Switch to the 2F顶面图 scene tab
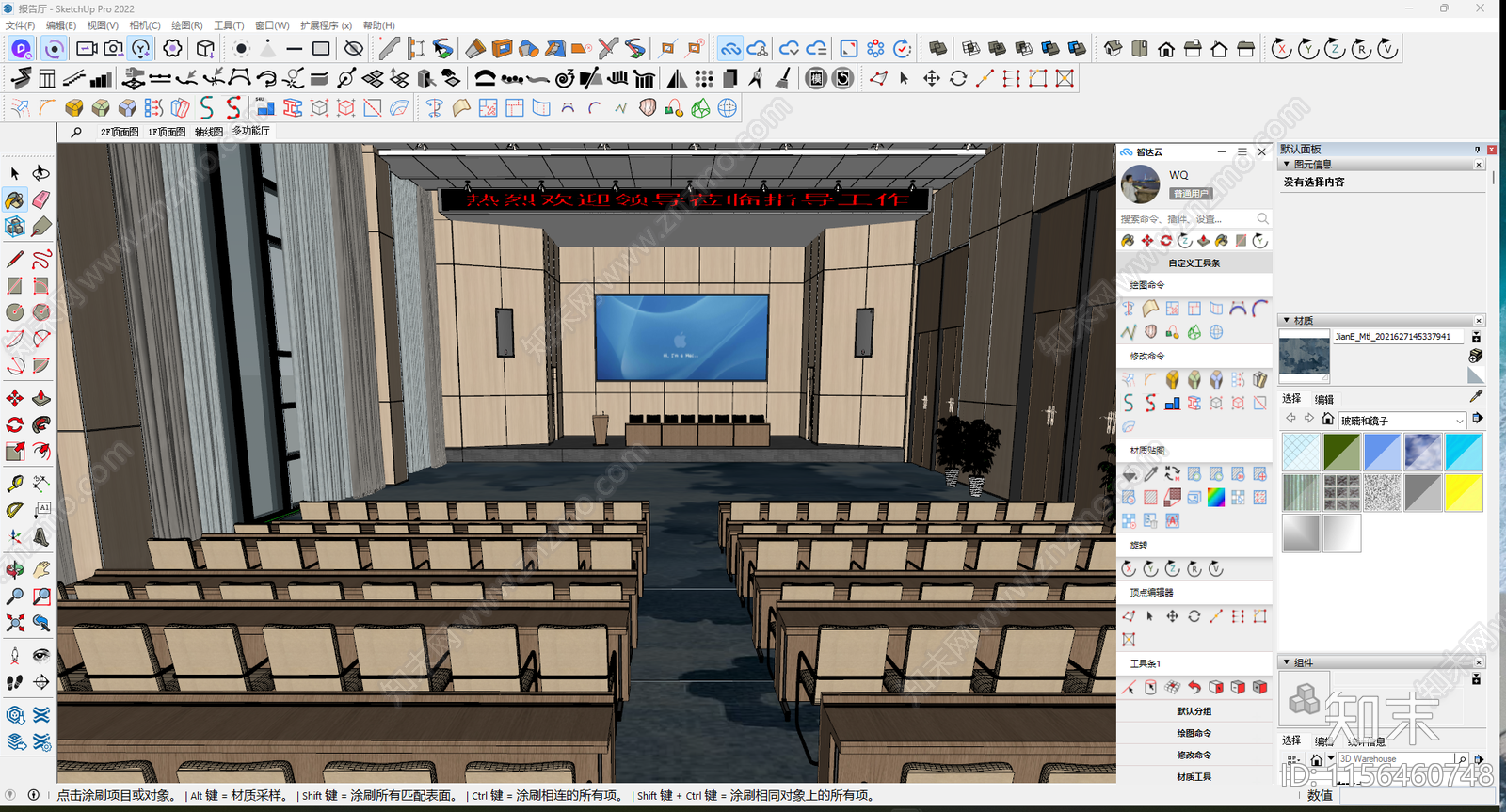 [x=120, y=132]
